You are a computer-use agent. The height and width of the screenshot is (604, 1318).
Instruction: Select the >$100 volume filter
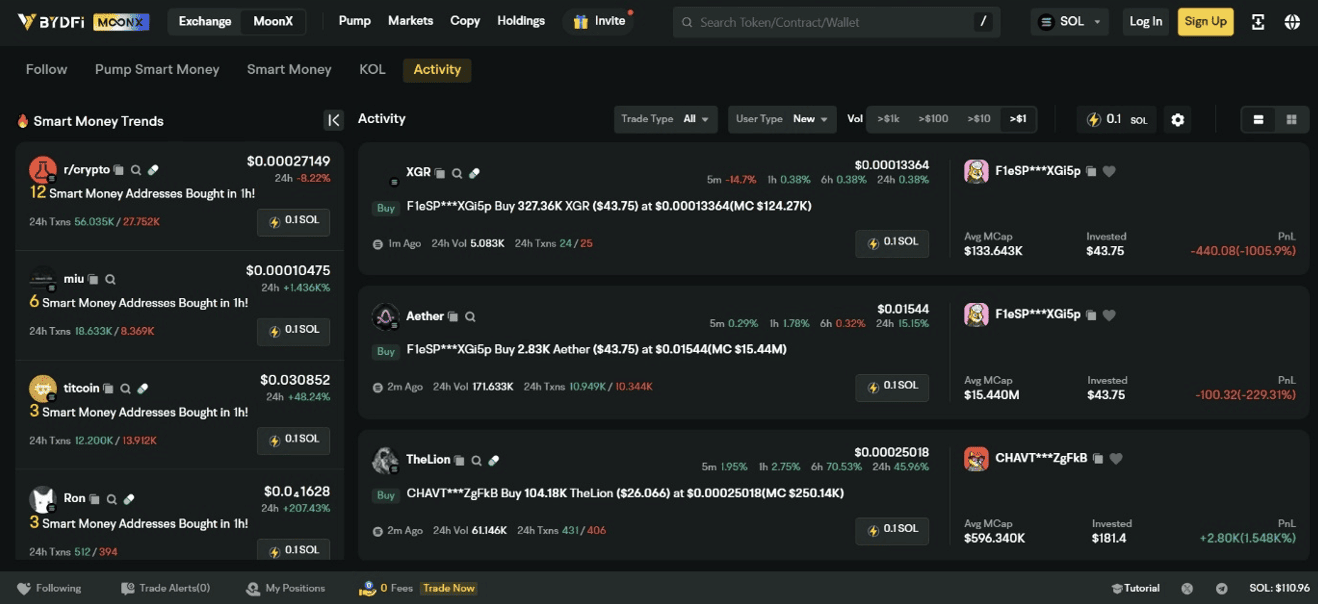point(933,119)
